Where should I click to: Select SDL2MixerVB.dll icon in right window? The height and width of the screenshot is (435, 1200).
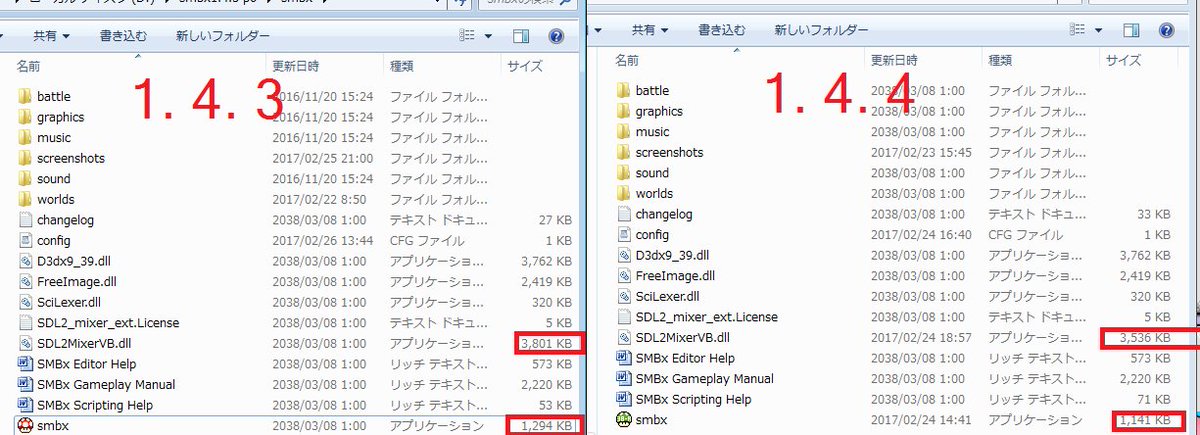click(624, 337)
